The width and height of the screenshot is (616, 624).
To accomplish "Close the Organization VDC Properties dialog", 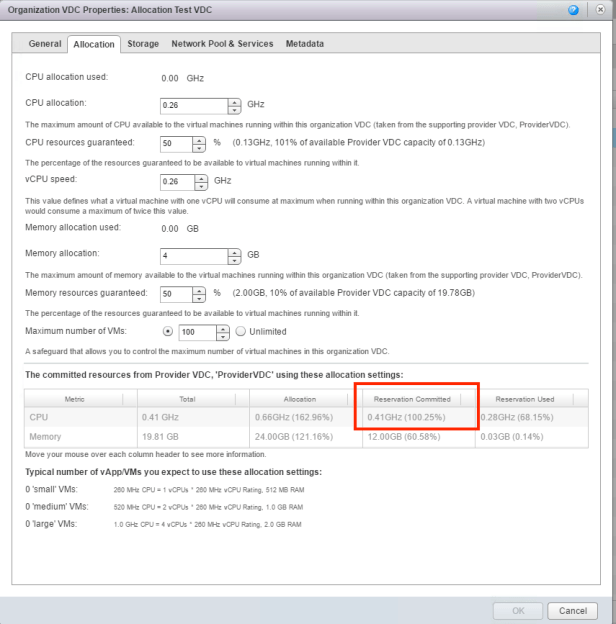I will point(599,9).
